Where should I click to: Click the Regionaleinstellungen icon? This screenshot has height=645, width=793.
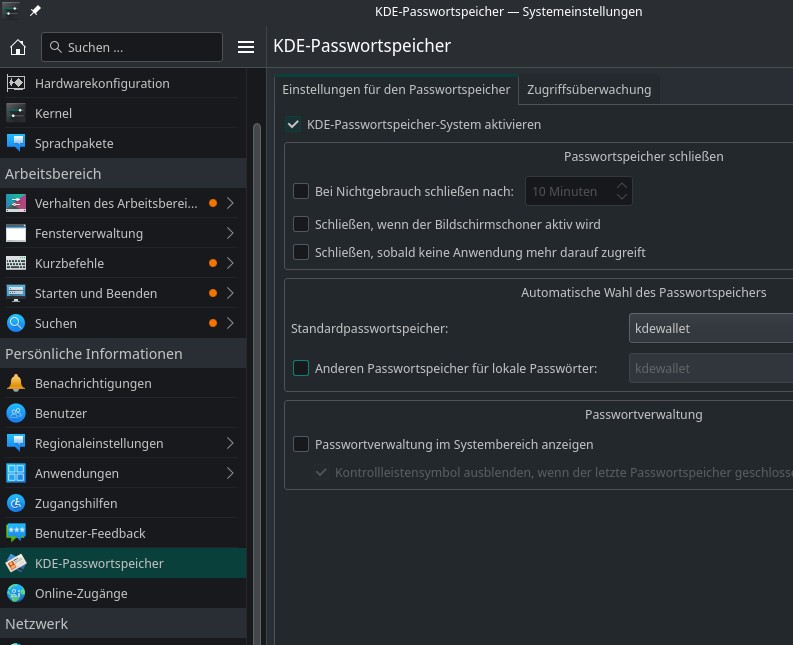16,443
